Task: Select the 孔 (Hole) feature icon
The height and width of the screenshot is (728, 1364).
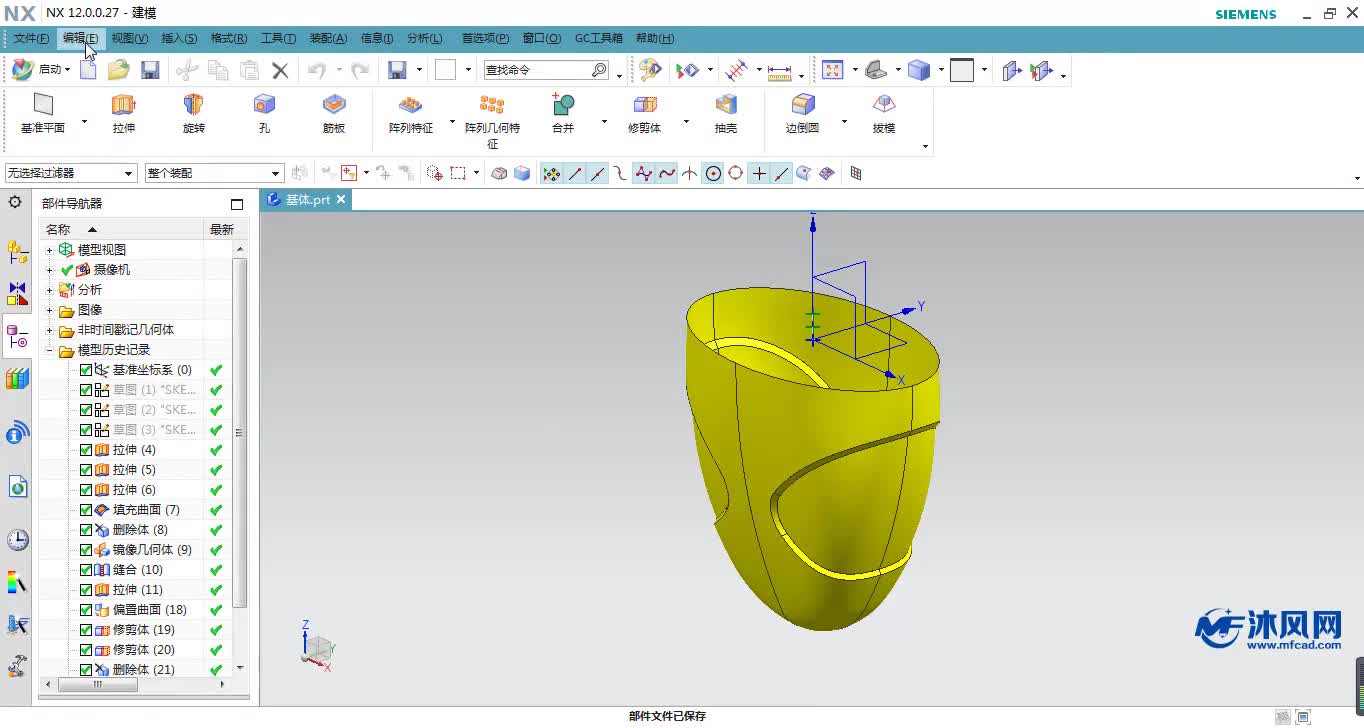Action: coord(263,105)
